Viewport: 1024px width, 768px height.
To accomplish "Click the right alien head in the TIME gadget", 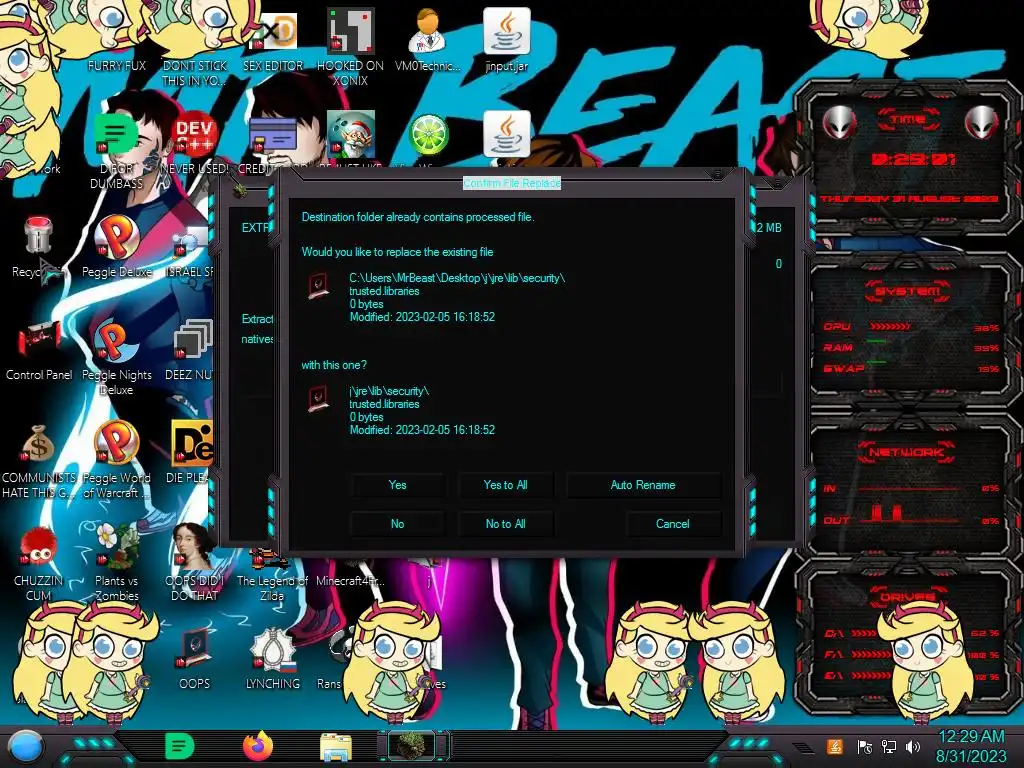I will point(982,122).
